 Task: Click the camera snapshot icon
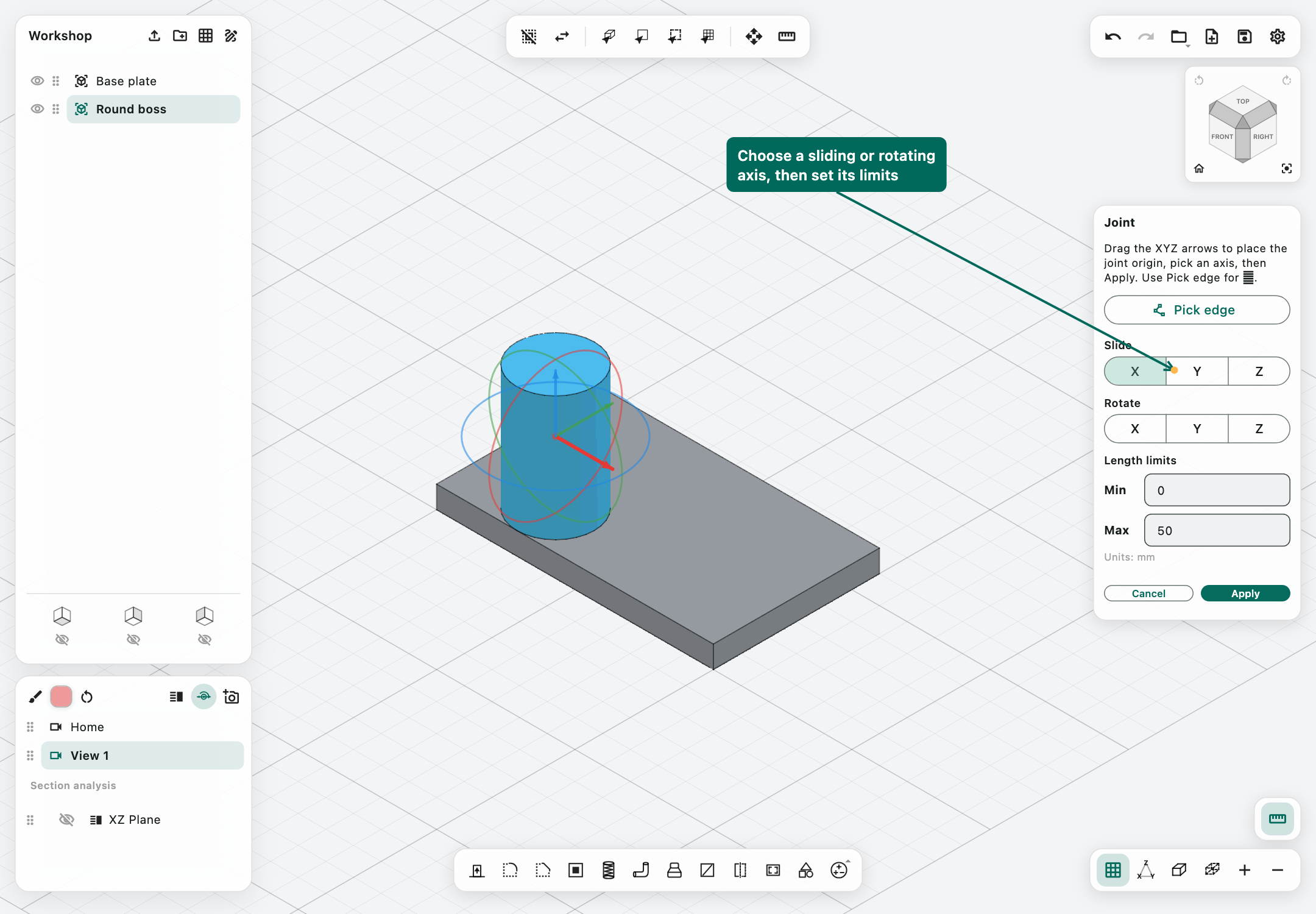click(231, 696)
